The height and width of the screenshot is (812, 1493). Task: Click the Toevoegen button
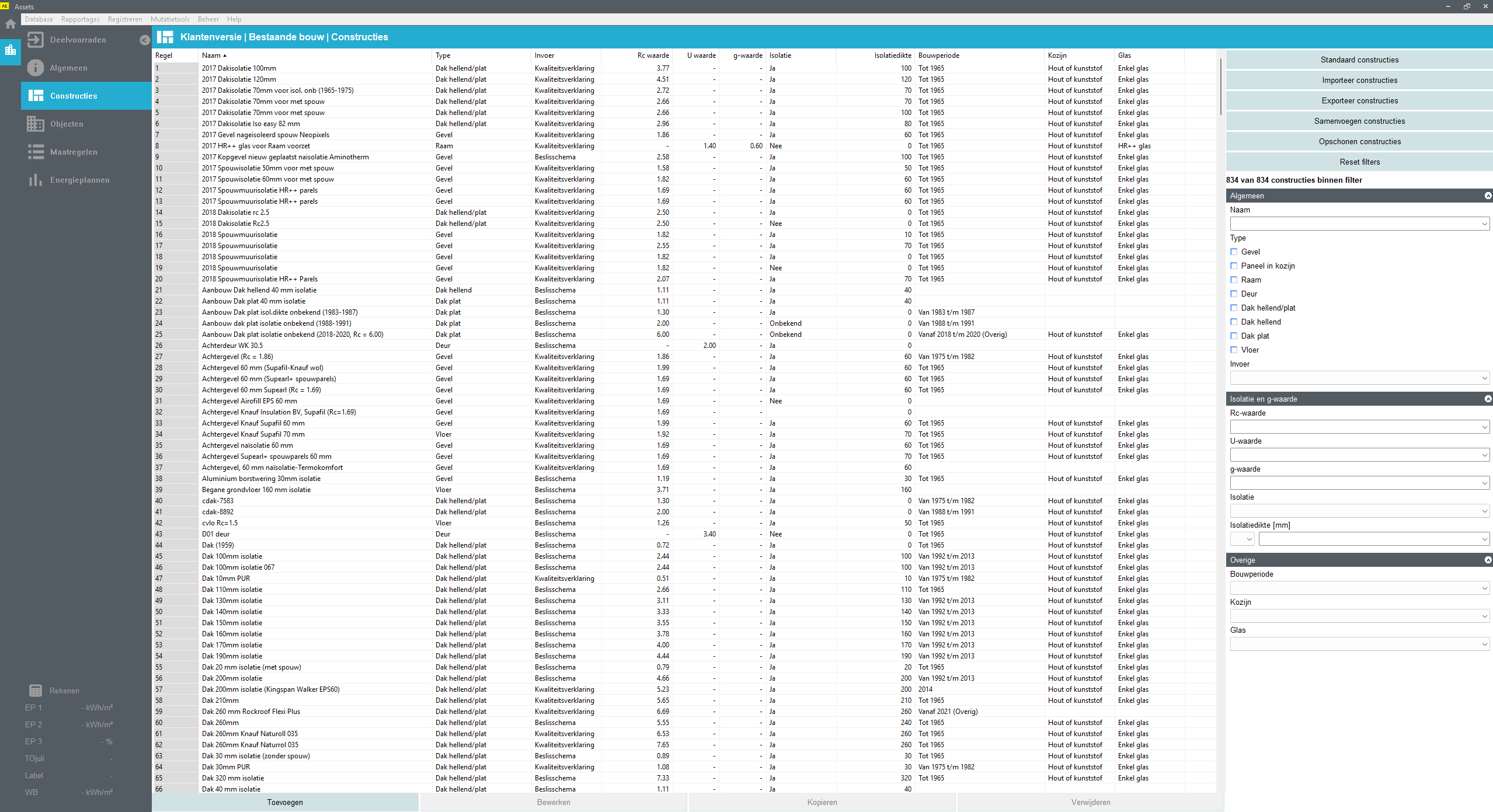(285, 802)
